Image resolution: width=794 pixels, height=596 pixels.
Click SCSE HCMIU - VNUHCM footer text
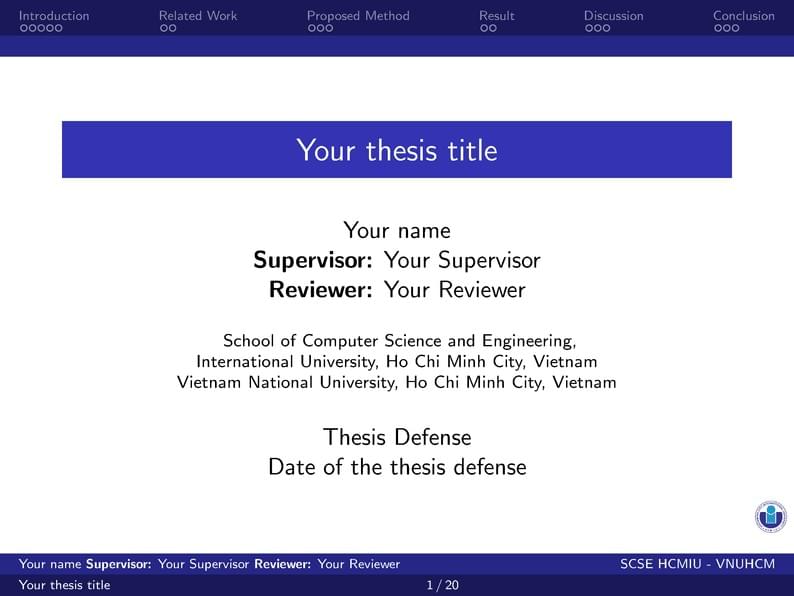click(x=697, y=564)
